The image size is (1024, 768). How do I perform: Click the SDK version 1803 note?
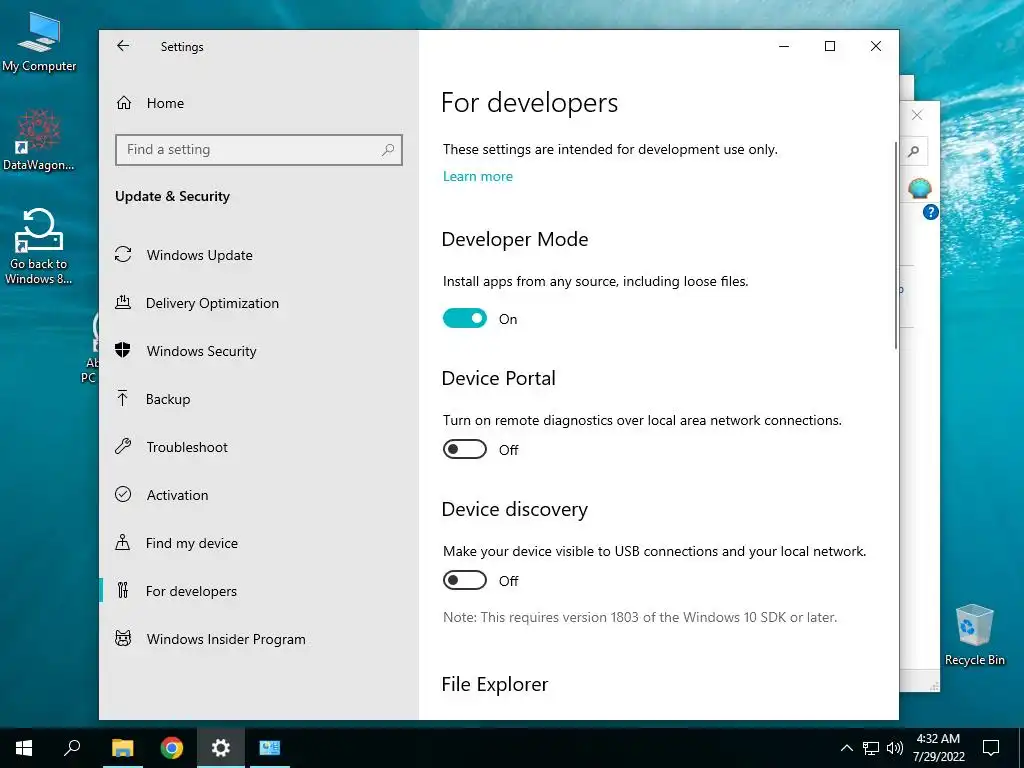tap(640, 617)
